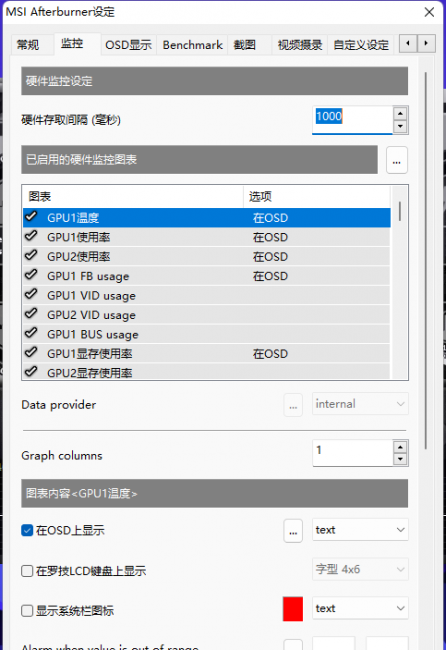Toggle the GPU1温度 graph checkmark
This screenshot has height=650, width=446.
point(31,216)
